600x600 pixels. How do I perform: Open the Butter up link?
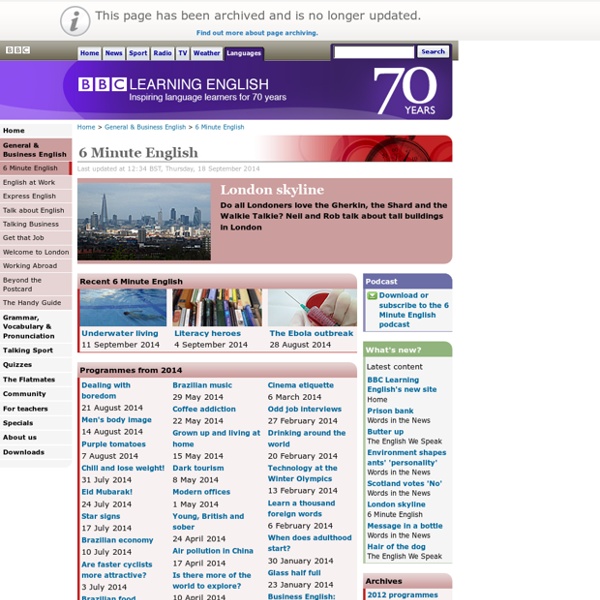[385, 432]
